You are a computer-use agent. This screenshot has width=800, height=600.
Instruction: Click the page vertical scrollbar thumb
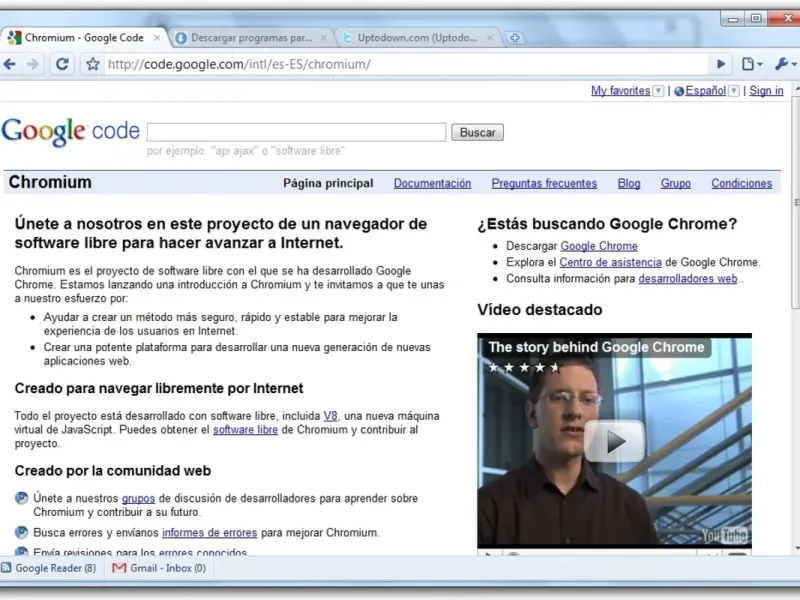tap(796, 202)
